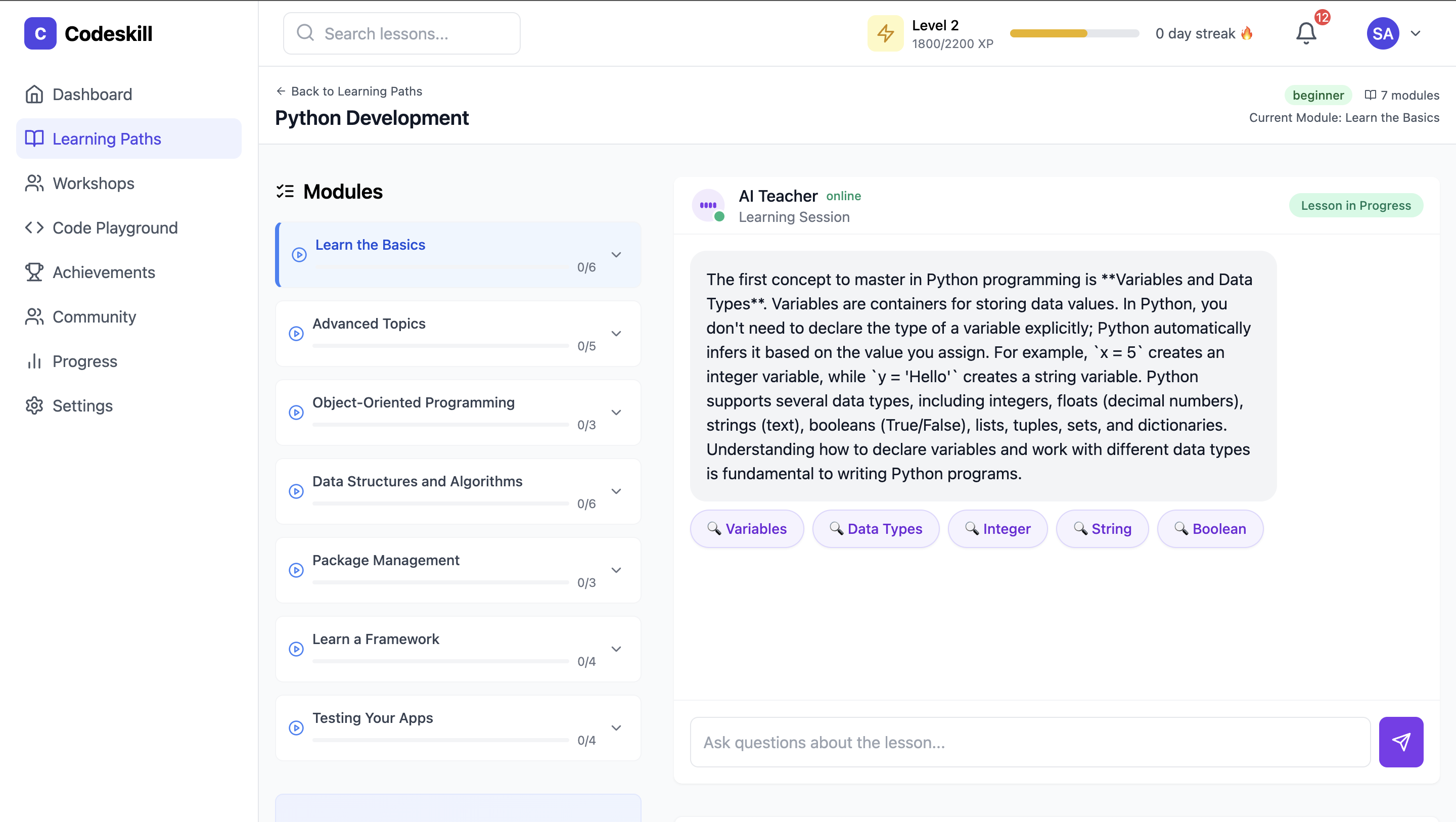This screenshot has height=822, width=1456.
Task: Expand the Data Structures and Algorithms chevron
Action: coord(616,491)
